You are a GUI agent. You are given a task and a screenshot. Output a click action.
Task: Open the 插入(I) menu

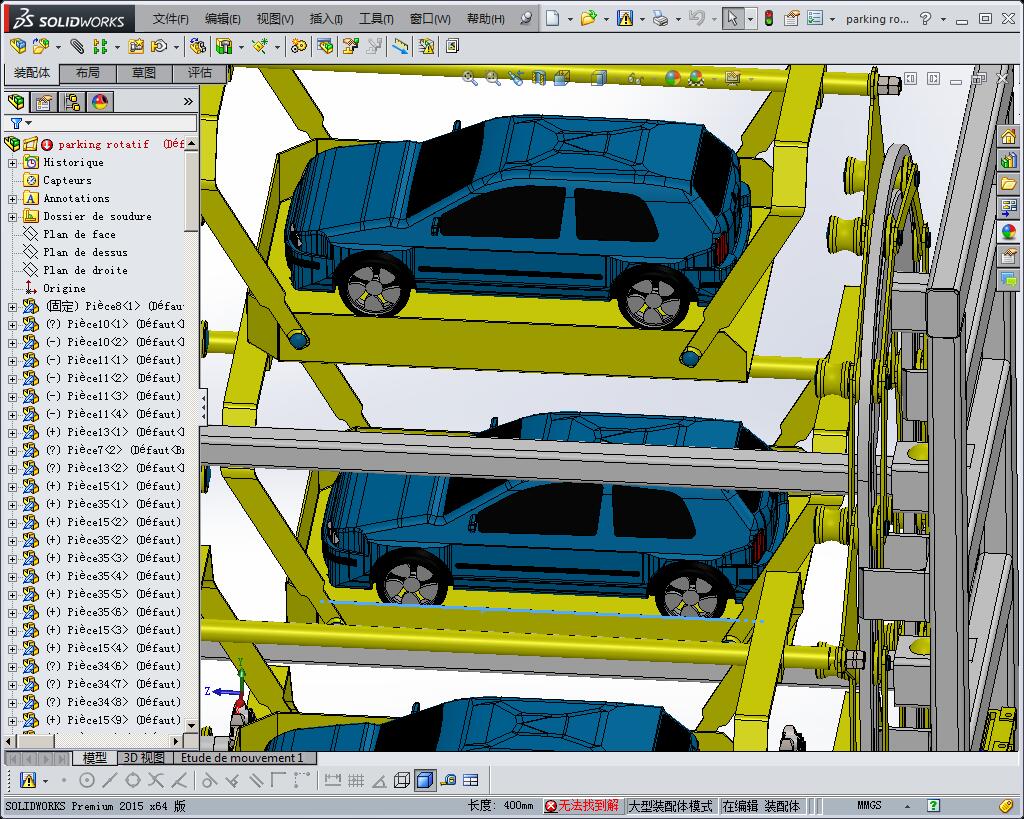(x=326, y=19)
